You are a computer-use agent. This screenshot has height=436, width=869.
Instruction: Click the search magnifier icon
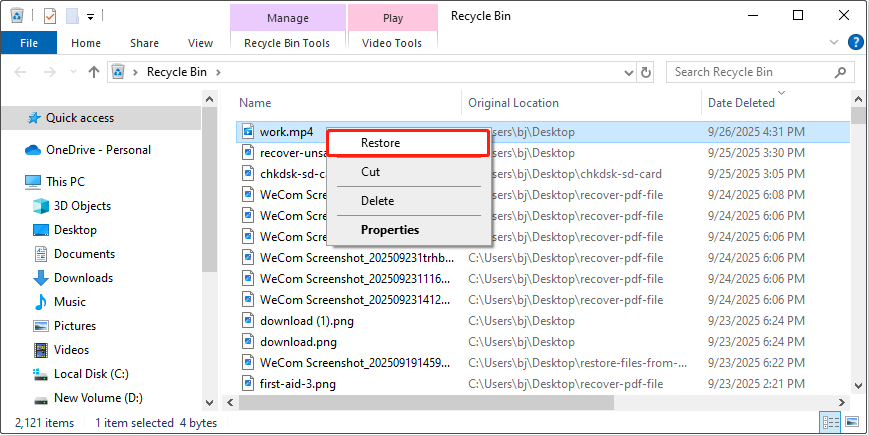(x=840, y=72)
